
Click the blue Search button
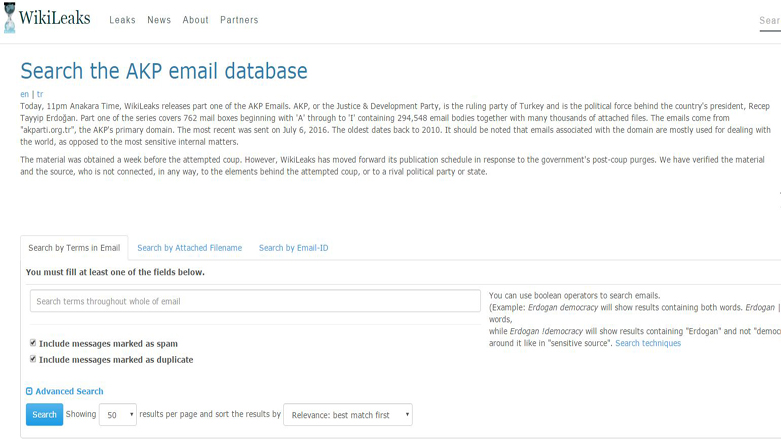coord(44,415)
